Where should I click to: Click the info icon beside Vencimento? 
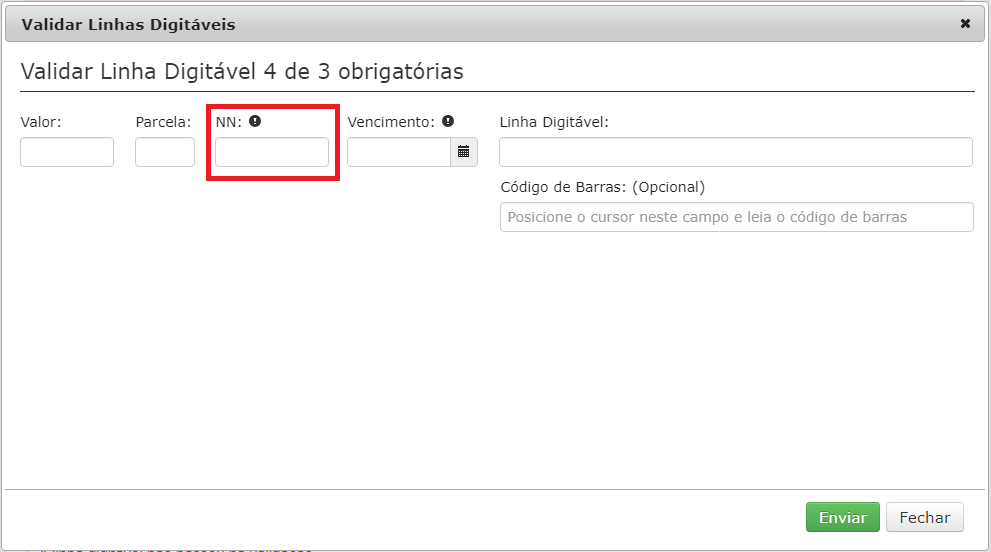(448, 121)
